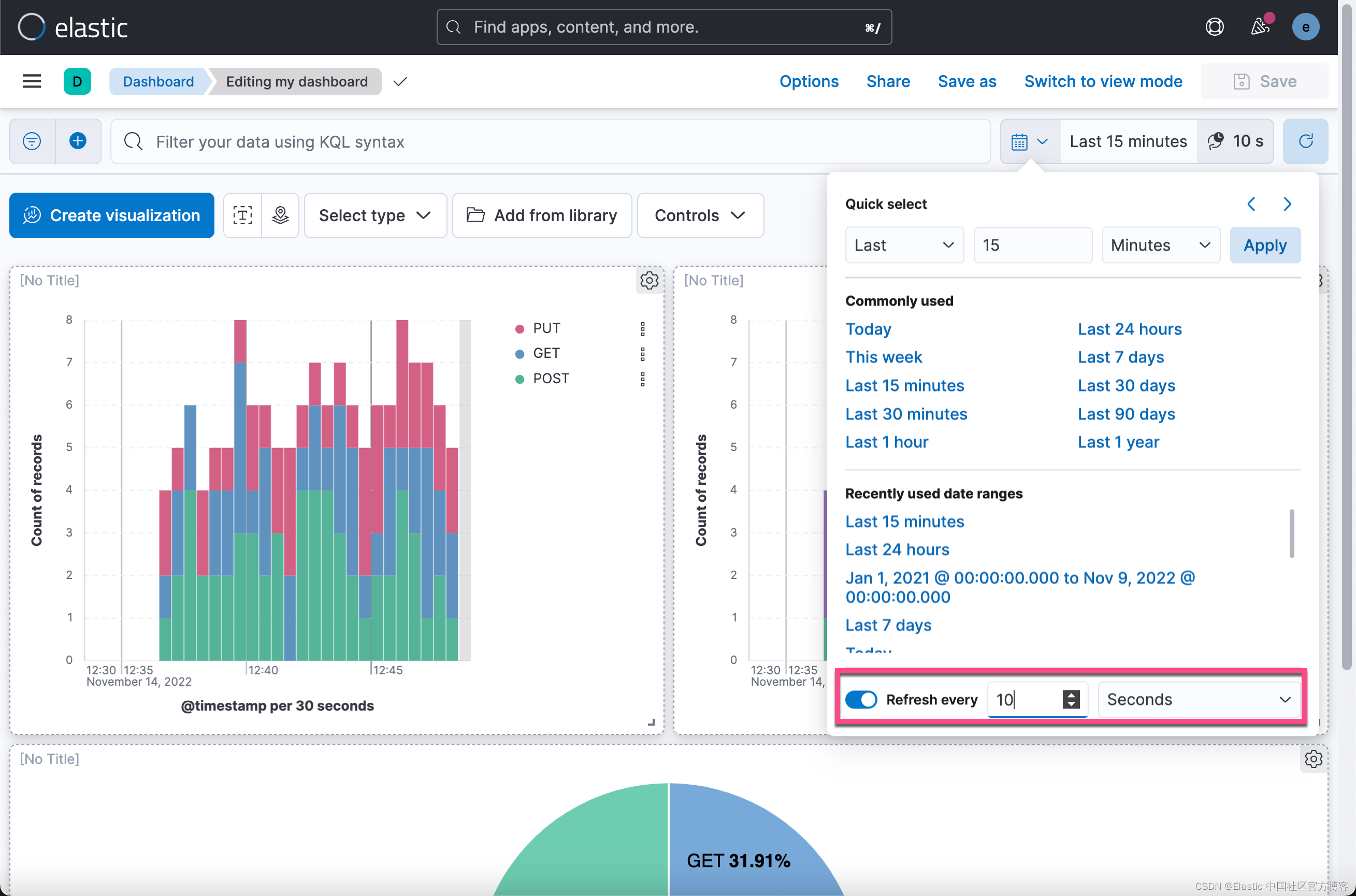Viewport: 1356px width, 896px height.
Task: Open the PUT legend item options
Action: coord(642,328)
